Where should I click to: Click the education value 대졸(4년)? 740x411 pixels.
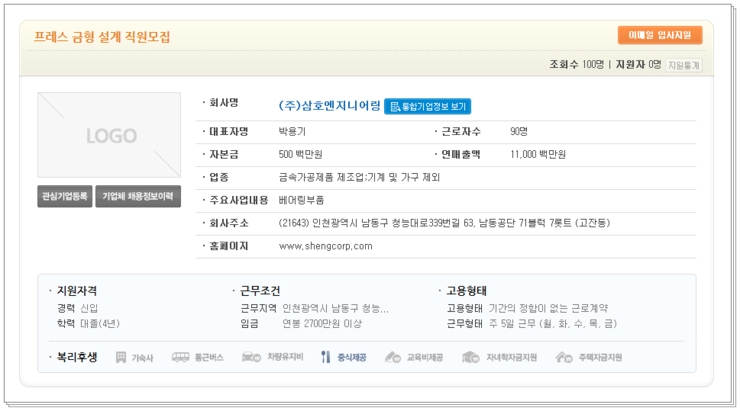(100, 324)
